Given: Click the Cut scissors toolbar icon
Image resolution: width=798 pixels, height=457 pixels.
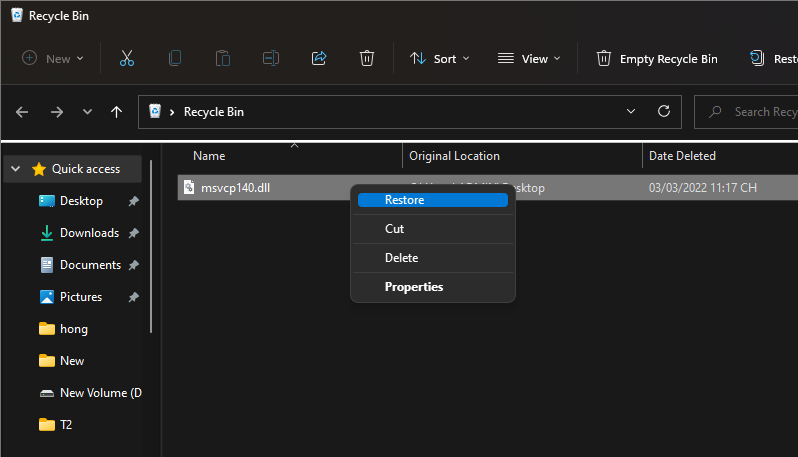Looking at the screenshot, I should pyautogui.click(x=127, y=59).
